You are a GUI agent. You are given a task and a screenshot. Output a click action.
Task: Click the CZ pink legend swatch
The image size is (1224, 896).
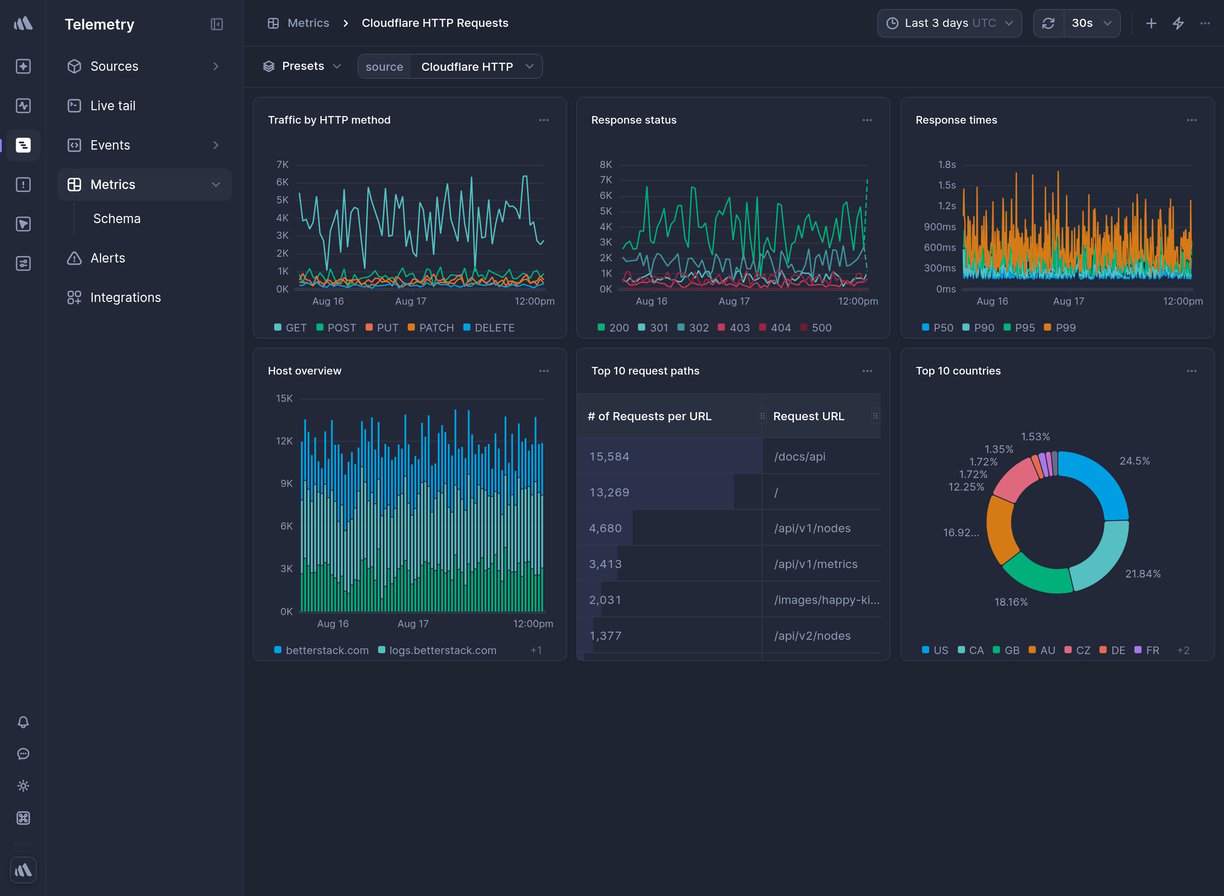[1068, 650]
